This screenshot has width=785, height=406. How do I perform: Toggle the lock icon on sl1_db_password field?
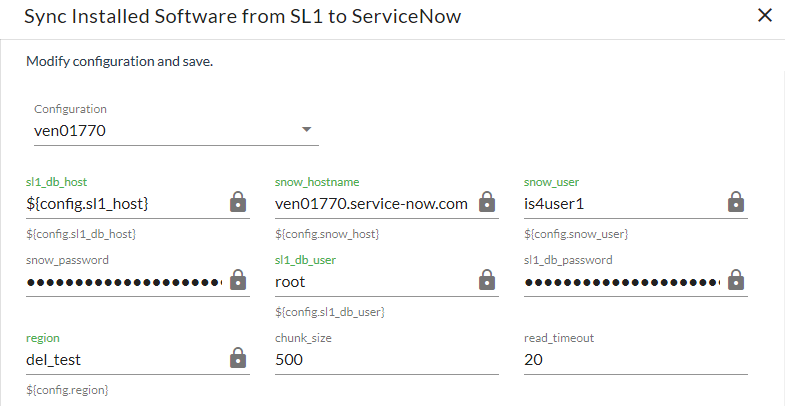[x=736, y=281]
